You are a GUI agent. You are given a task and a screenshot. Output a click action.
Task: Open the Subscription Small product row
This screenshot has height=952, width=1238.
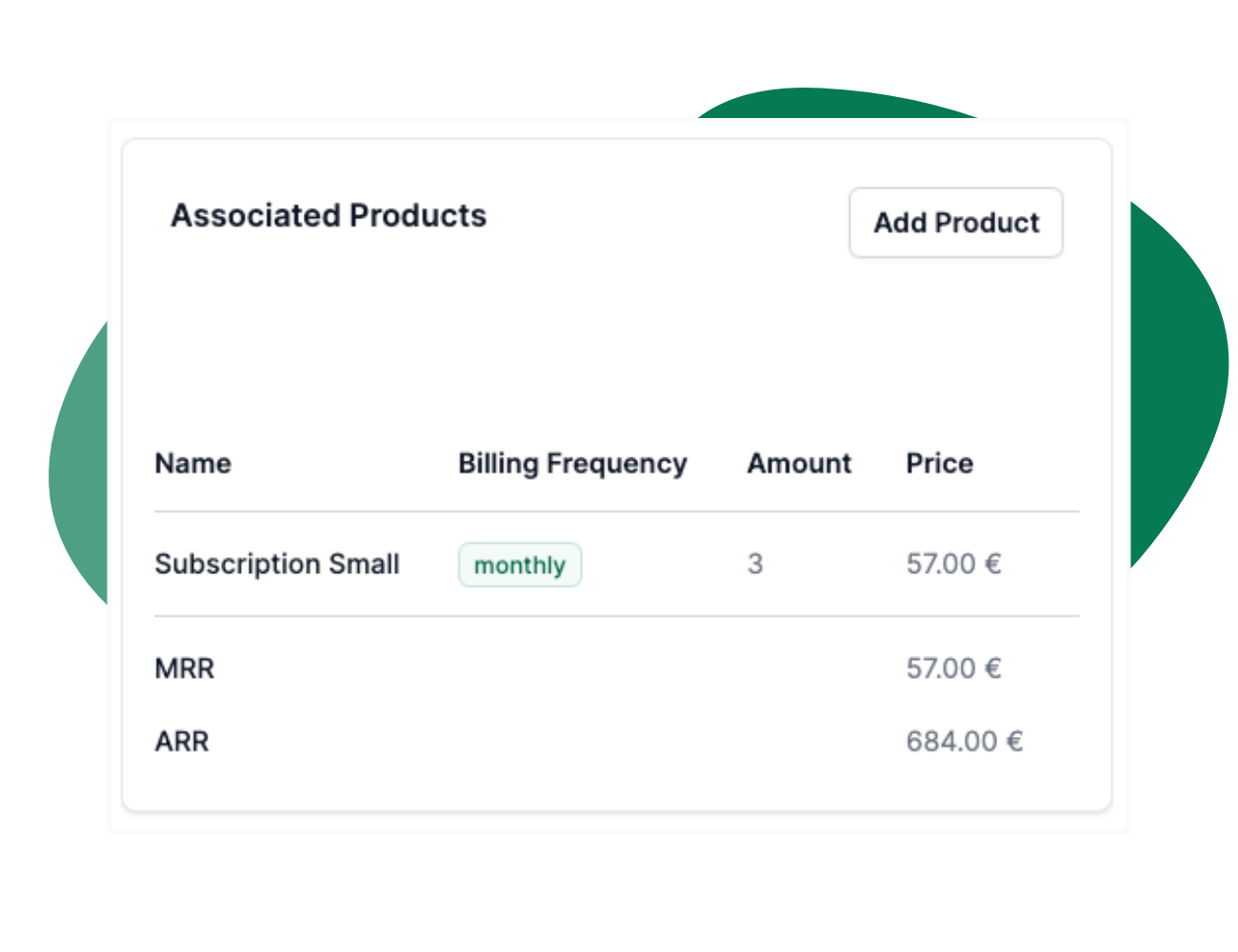click(x=277, y=565)
